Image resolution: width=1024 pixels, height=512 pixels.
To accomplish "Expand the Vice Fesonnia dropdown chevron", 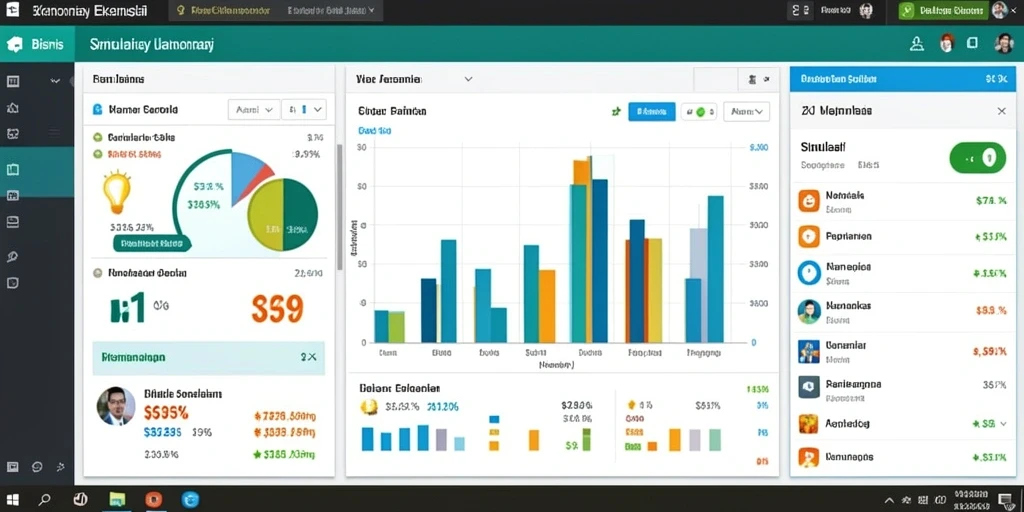I will click(468, 79).
